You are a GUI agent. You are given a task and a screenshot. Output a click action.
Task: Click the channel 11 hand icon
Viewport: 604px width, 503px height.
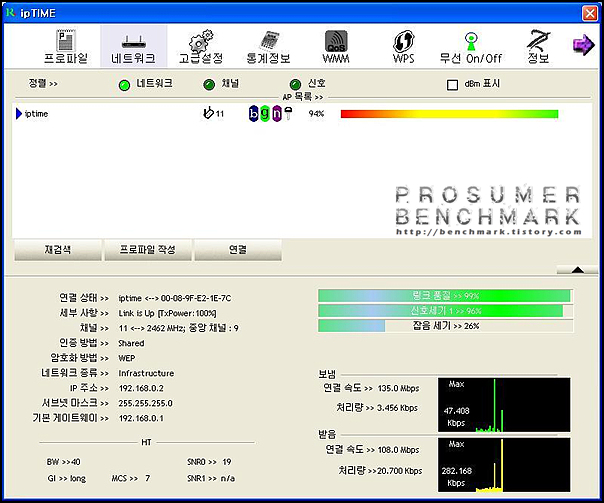[208, 112]
